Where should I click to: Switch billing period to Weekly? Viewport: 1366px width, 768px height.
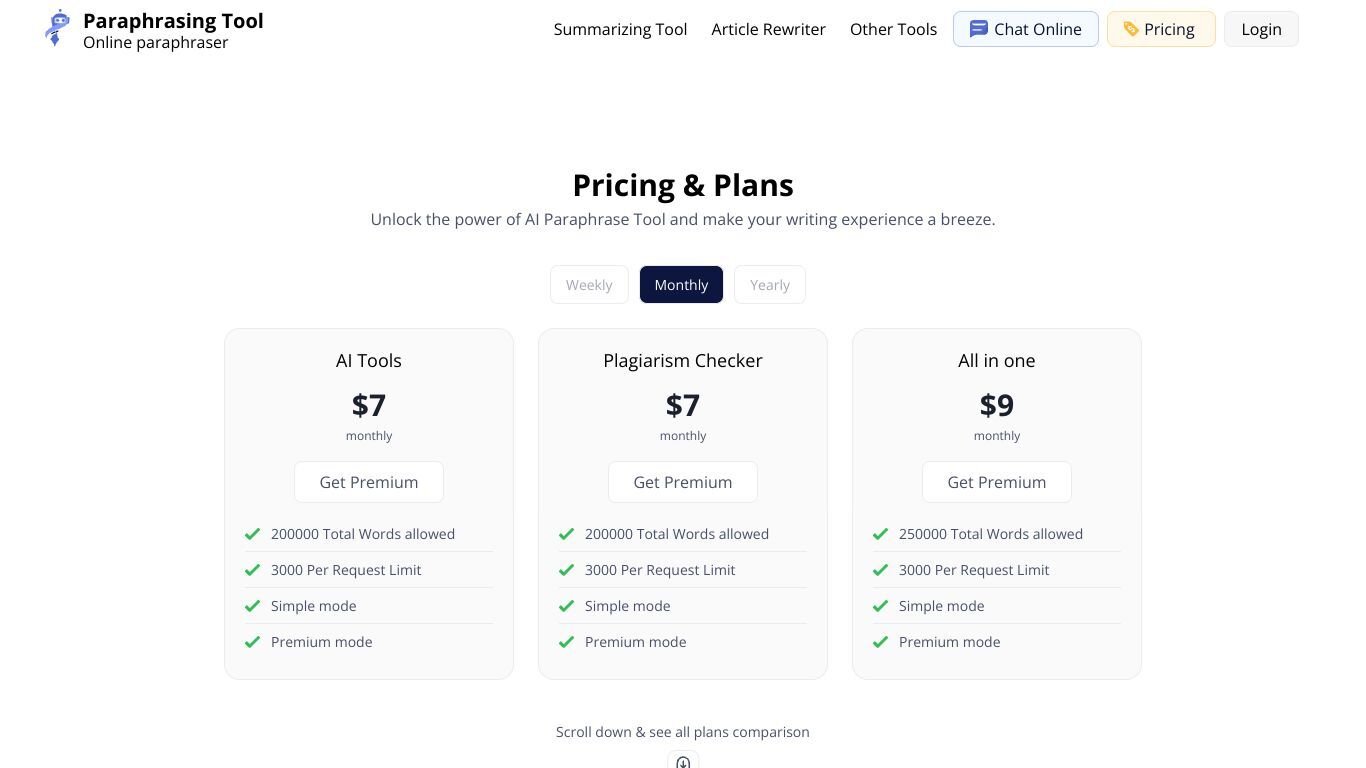(589, 285)
